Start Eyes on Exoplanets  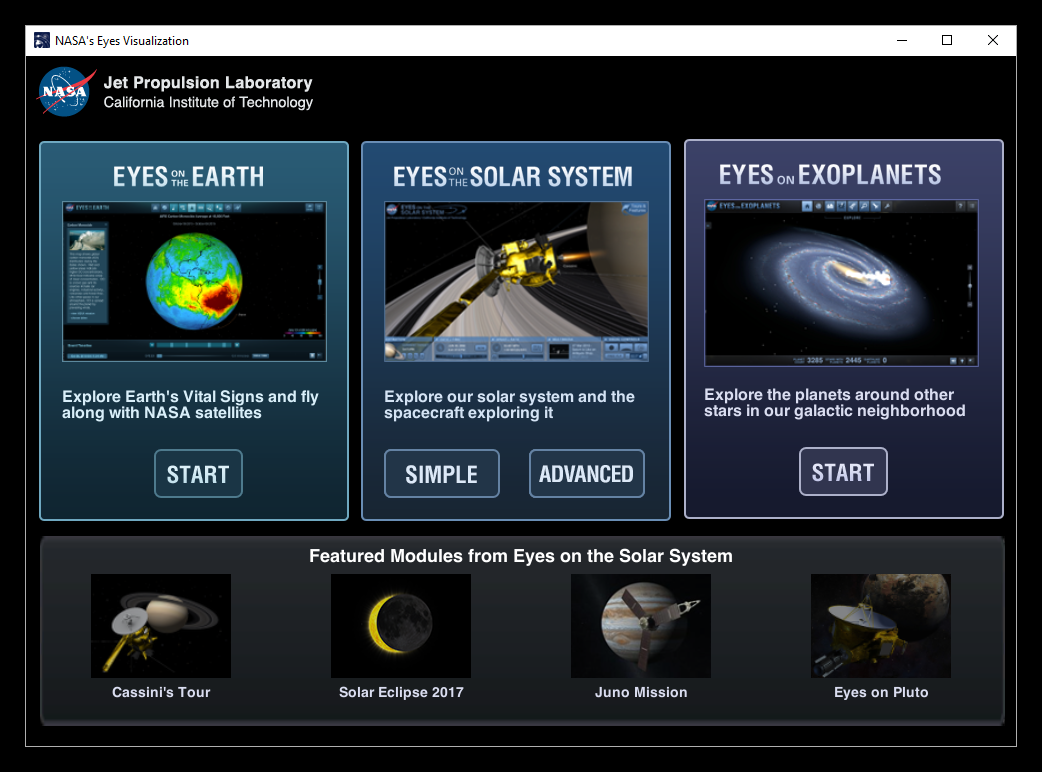[842, 471]
